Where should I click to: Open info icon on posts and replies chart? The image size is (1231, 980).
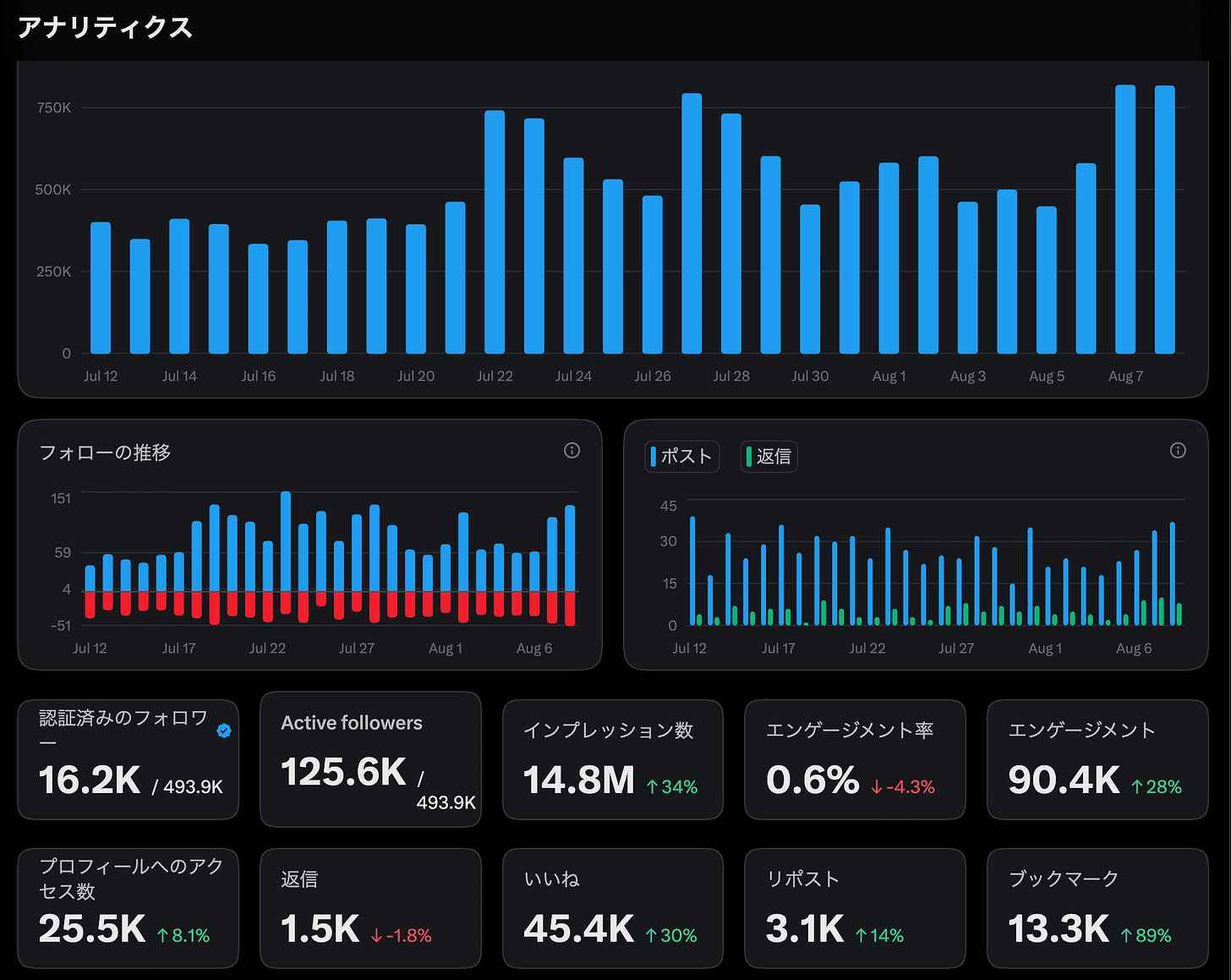tap(1178, 451)
